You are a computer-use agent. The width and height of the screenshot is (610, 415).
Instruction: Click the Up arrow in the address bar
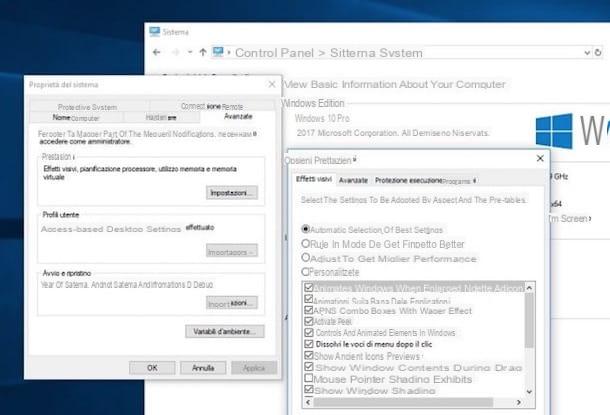point(203,52)
